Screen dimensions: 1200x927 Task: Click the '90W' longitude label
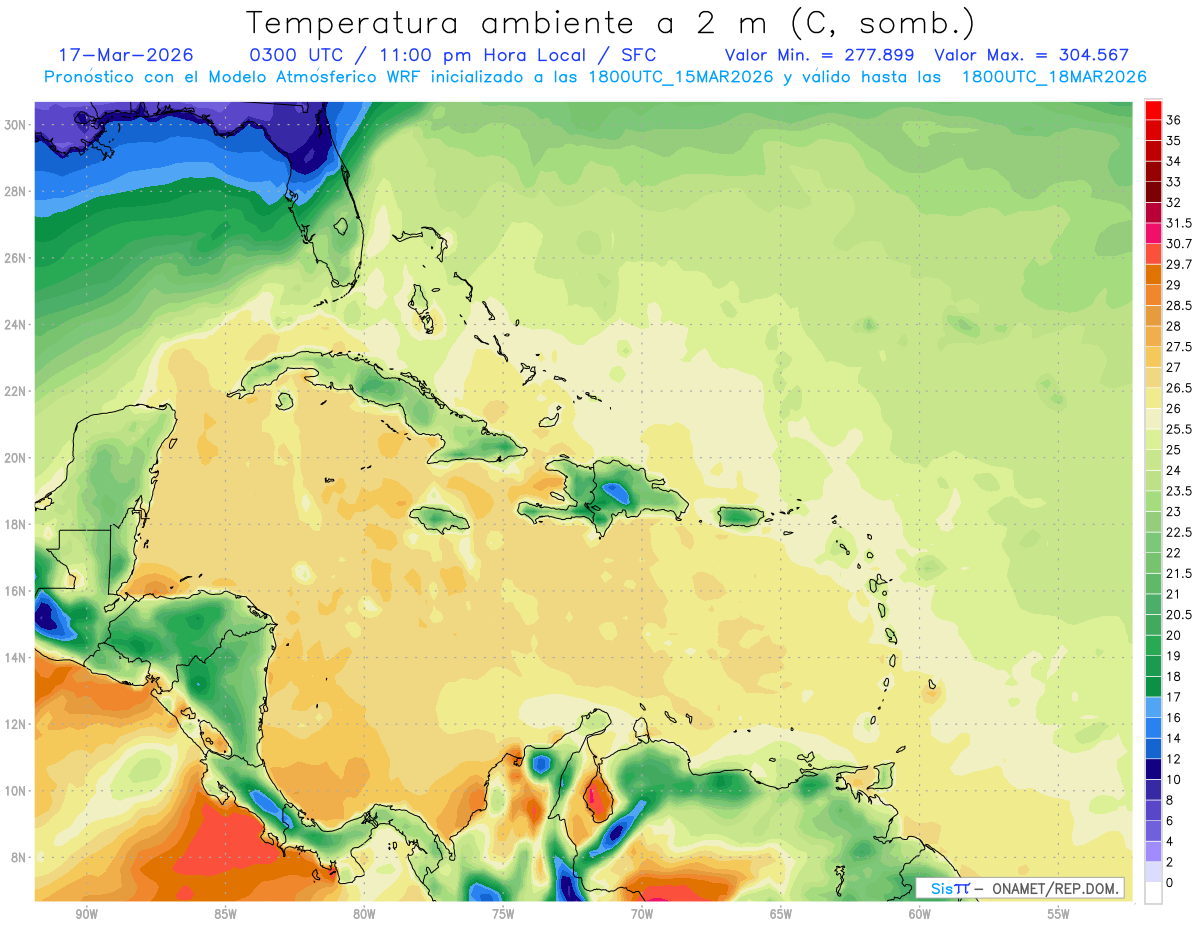click(86, 914)
